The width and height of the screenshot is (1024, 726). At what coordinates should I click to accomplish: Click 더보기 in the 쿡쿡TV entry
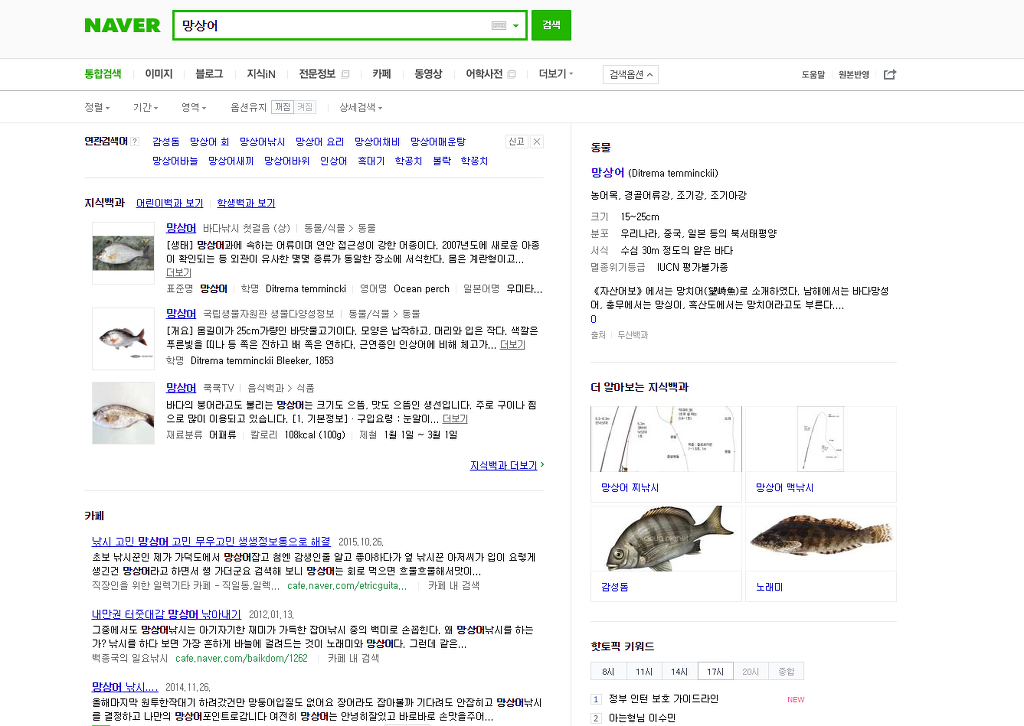(x=455, y=418)
